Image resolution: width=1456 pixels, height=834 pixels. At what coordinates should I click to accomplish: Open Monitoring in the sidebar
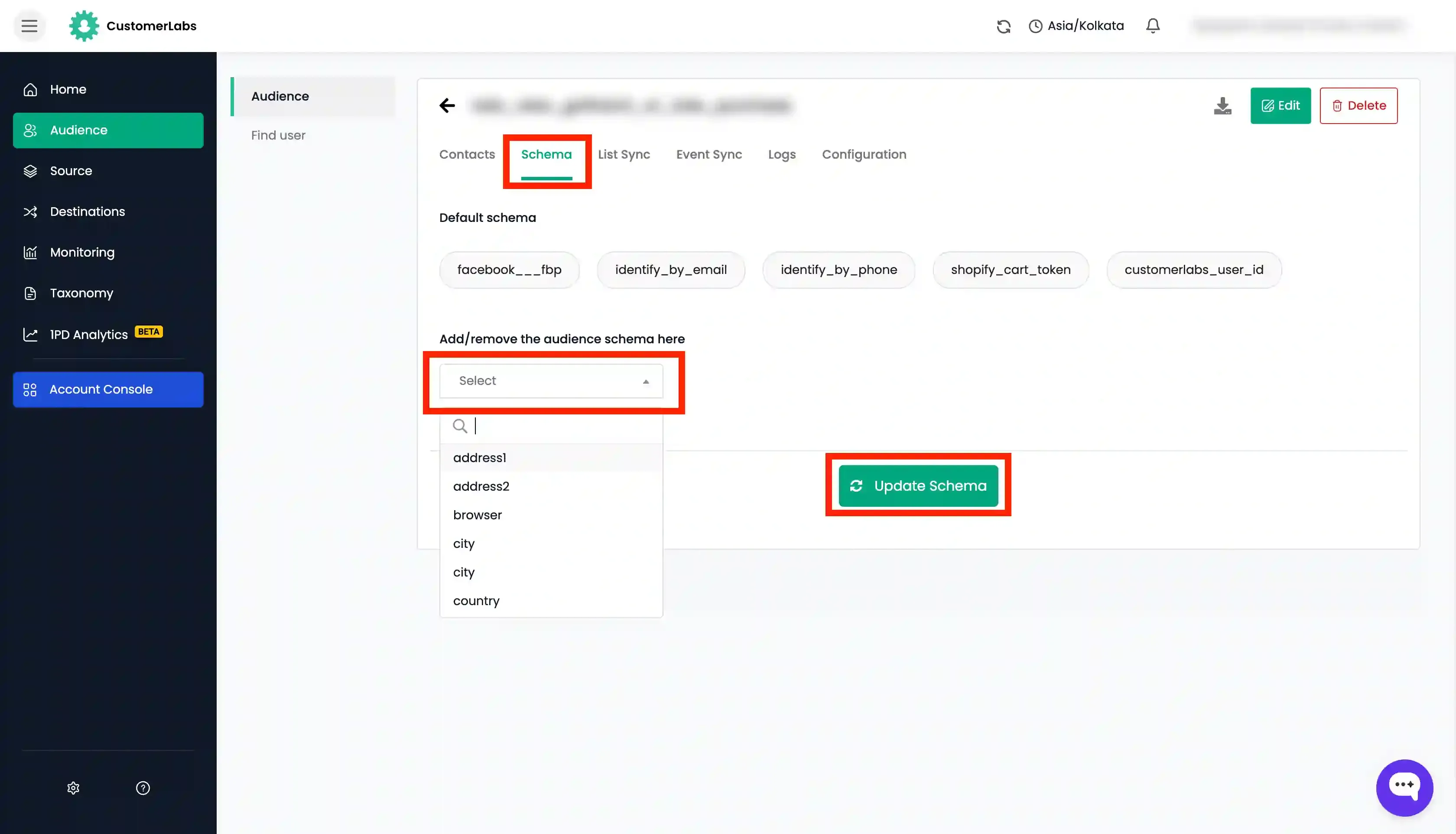(x=108, y=252)
